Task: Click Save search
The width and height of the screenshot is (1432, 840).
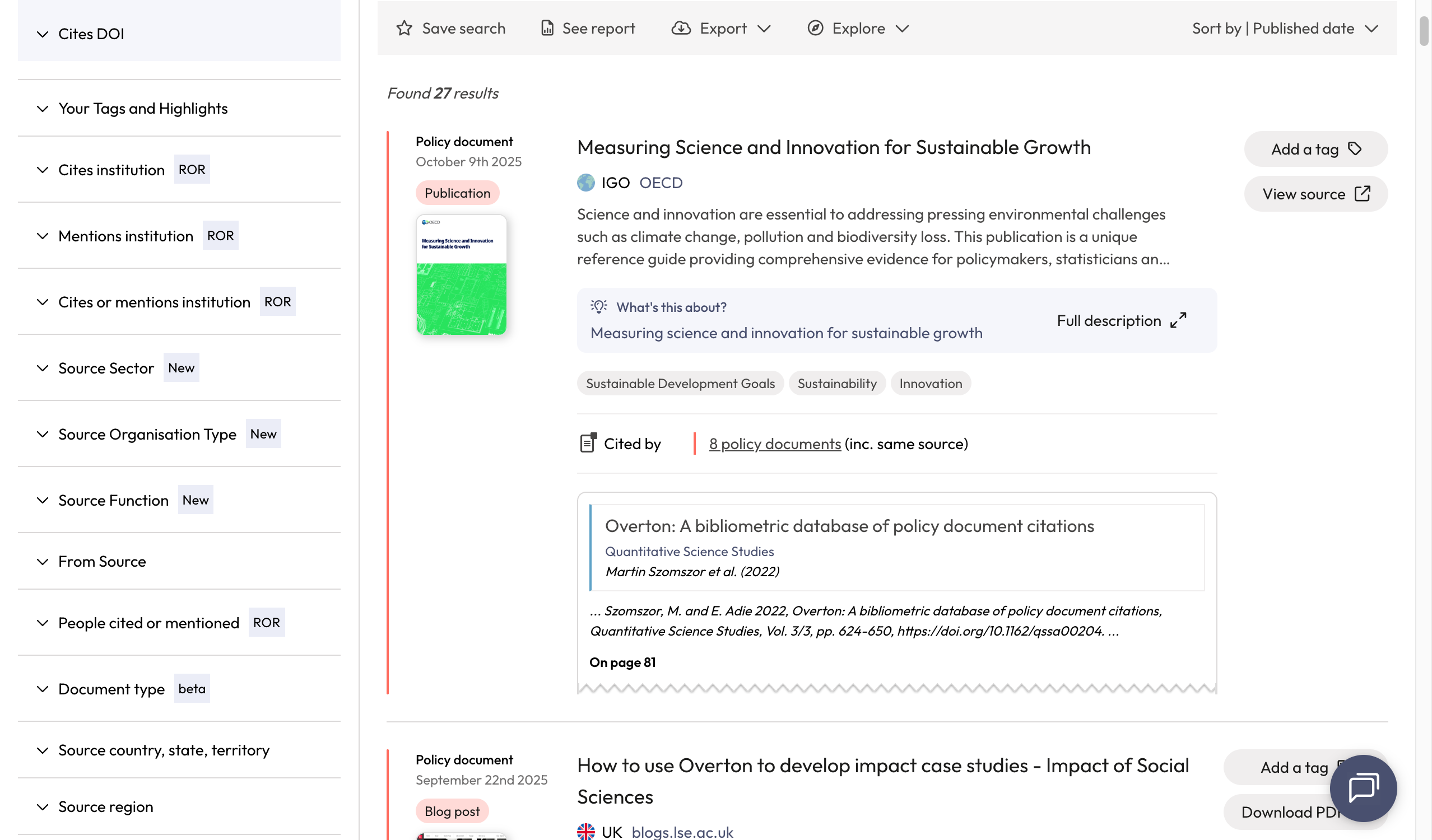Action: [x=450, y=29]
